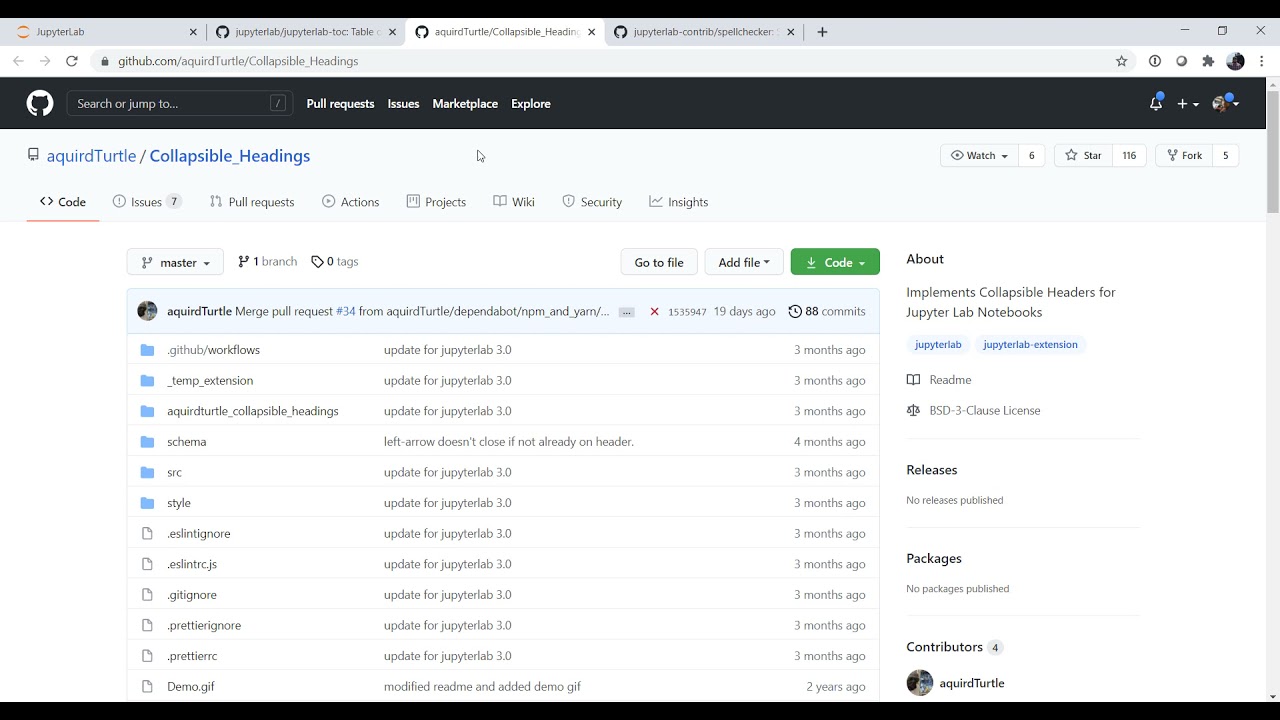
Task: Click the address bar URL
Action: click(x=238, y=61)
